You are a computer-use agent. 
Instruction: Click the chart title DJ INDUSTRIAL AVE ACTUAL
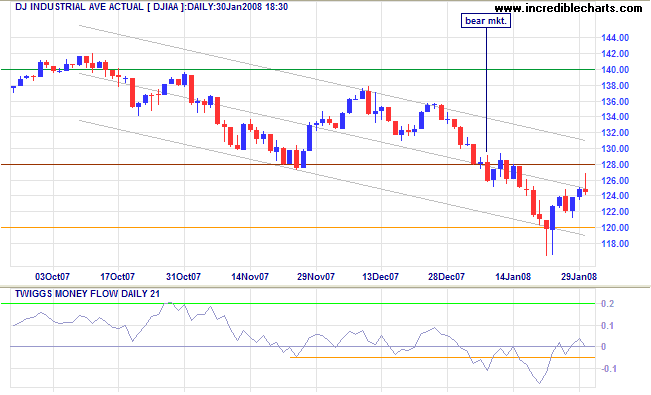(x=79, y=7)
